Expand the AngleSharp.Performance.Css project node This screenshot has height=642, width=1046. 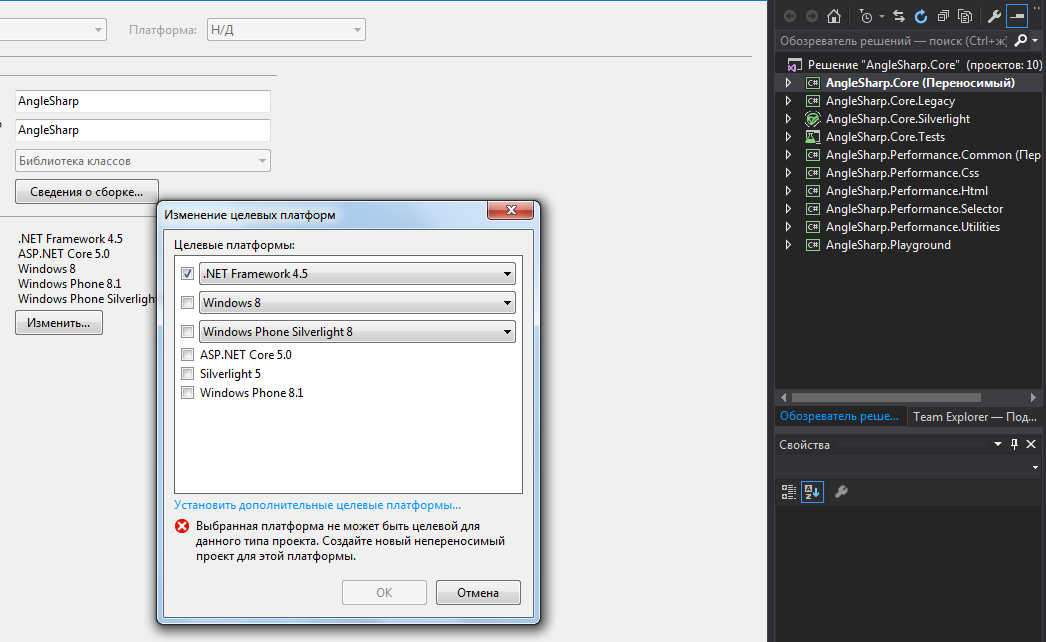[x=788, y=173]
